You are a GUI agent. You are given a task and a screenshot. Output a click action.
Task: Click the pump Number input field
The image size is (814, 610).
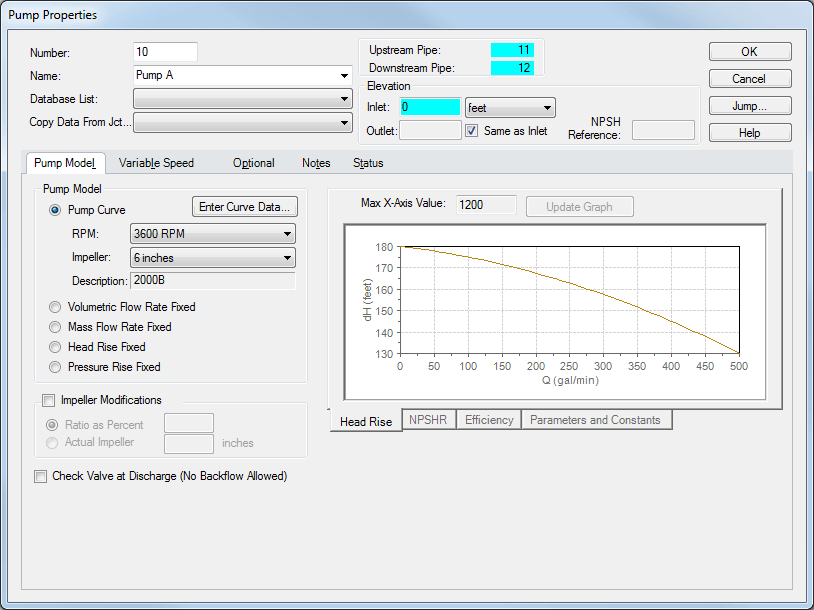pyautogui.click(x=165, y=52)
